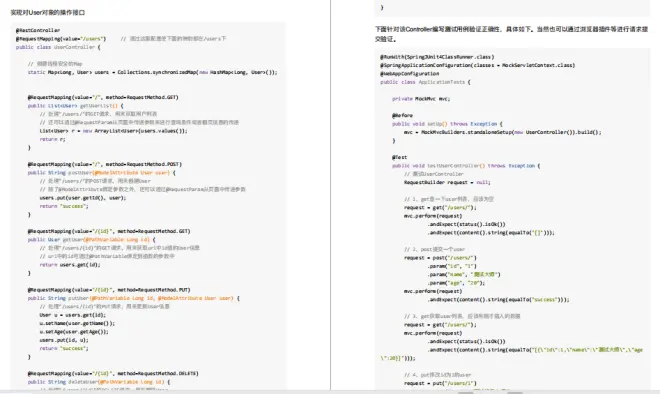This screenshot has height=394, width=660.
Task: Click the heading text above UserController code
Action: [x=48, y=13]
